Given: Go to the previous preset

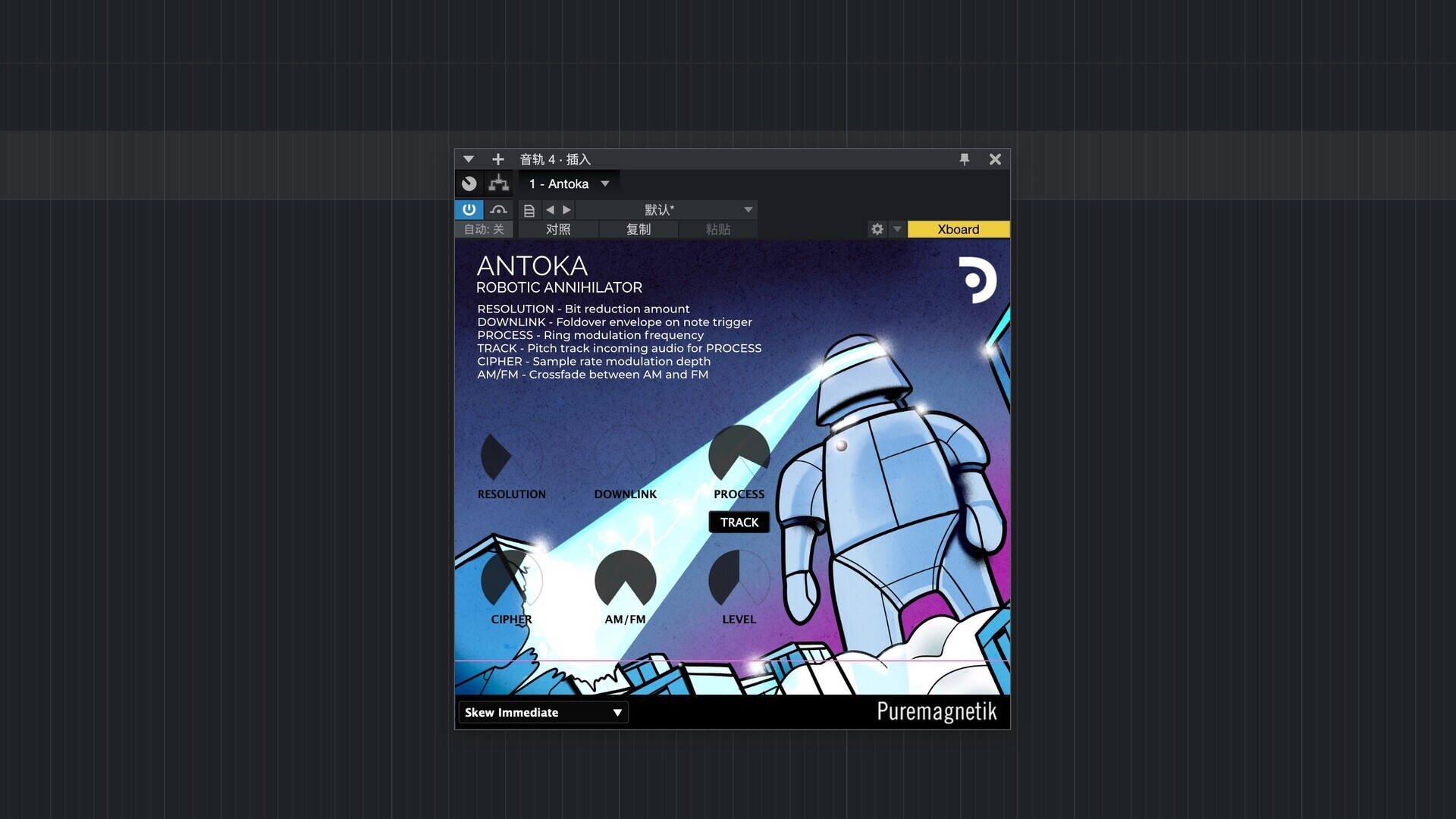Looking at the screenshot, I should point(550,210).
